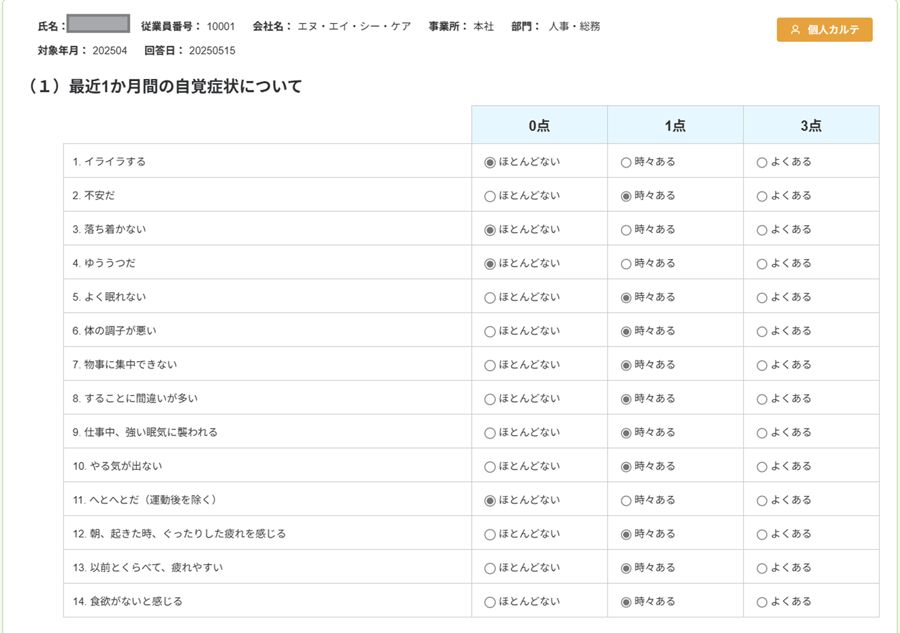Choose よくある for 4. ゆううつだ
The width and height of the screenshot is (900, 633).
(x=762, y=264)
